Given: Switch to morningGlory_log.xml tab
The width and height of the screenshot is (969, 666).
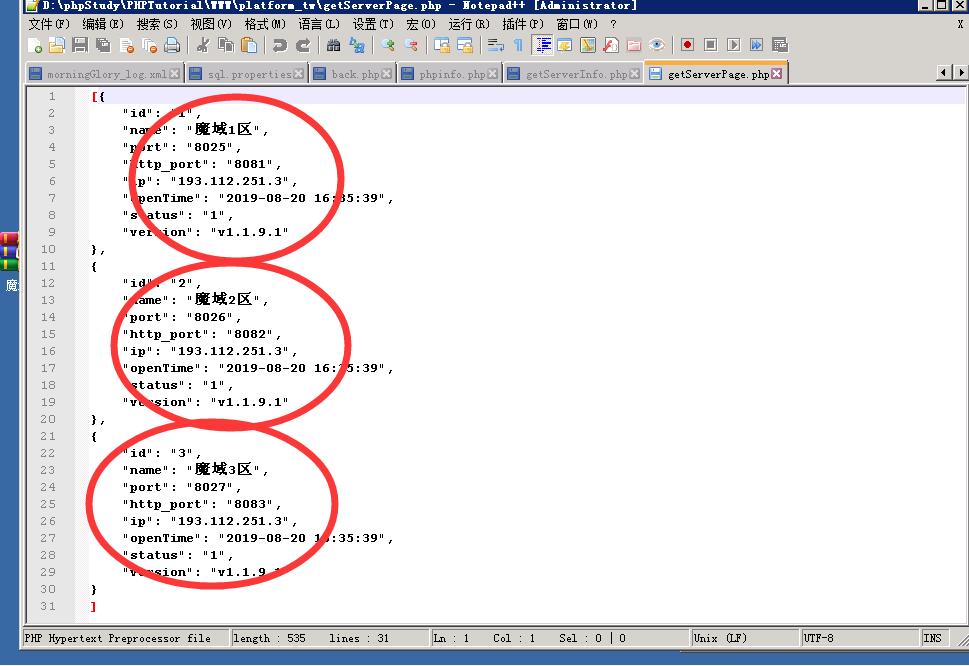Looking at the screenshot, I should (104, 74).
